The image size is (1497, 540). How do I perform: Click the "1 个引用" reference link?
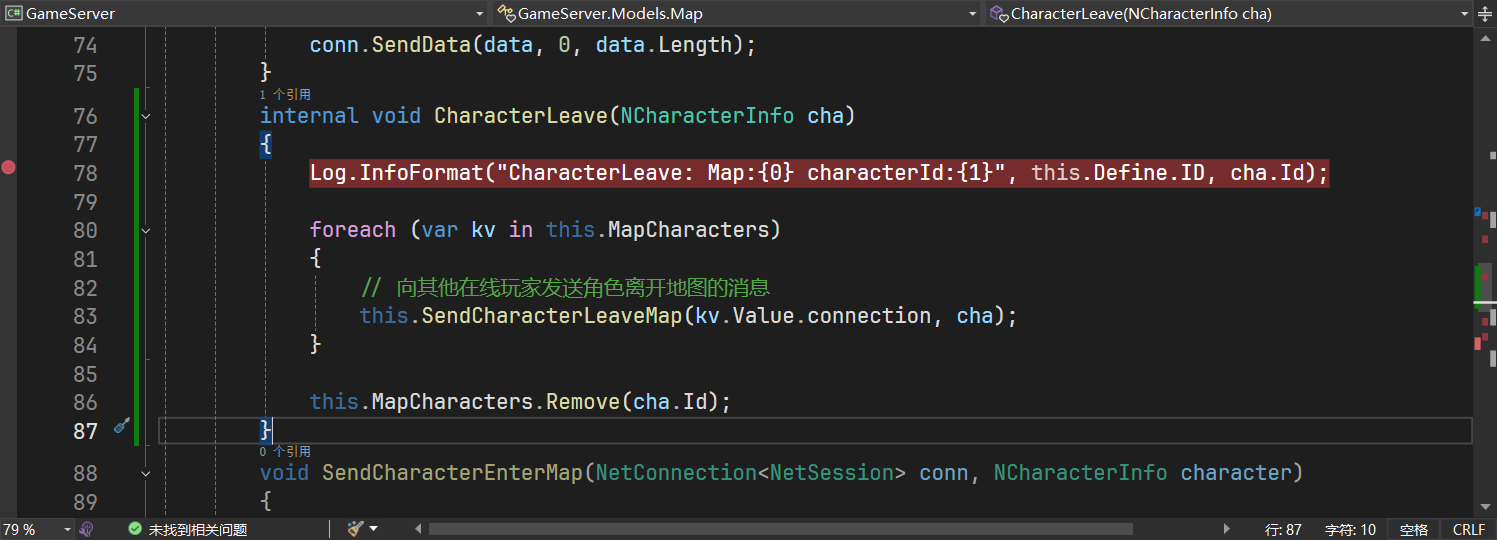click(x=285, y=94)
